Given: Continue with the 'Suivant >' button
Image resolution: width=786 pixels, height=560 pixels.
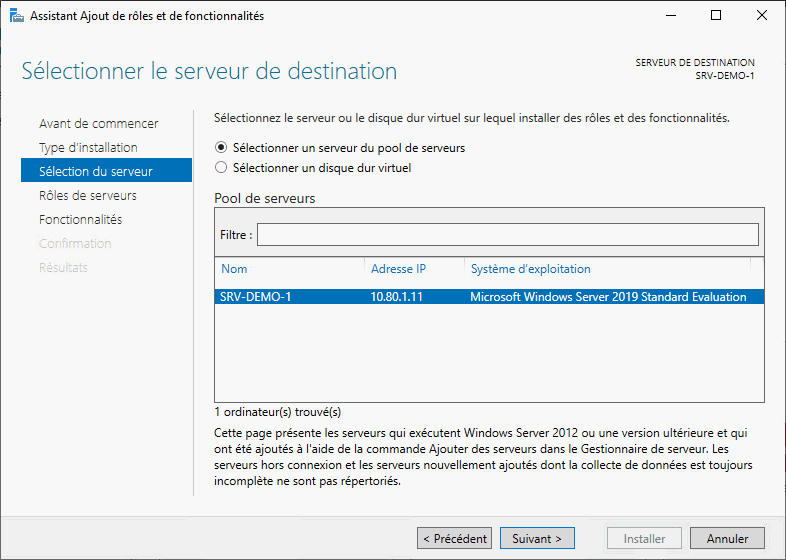Looking at the screenshot, I should (x=537, y=538).
